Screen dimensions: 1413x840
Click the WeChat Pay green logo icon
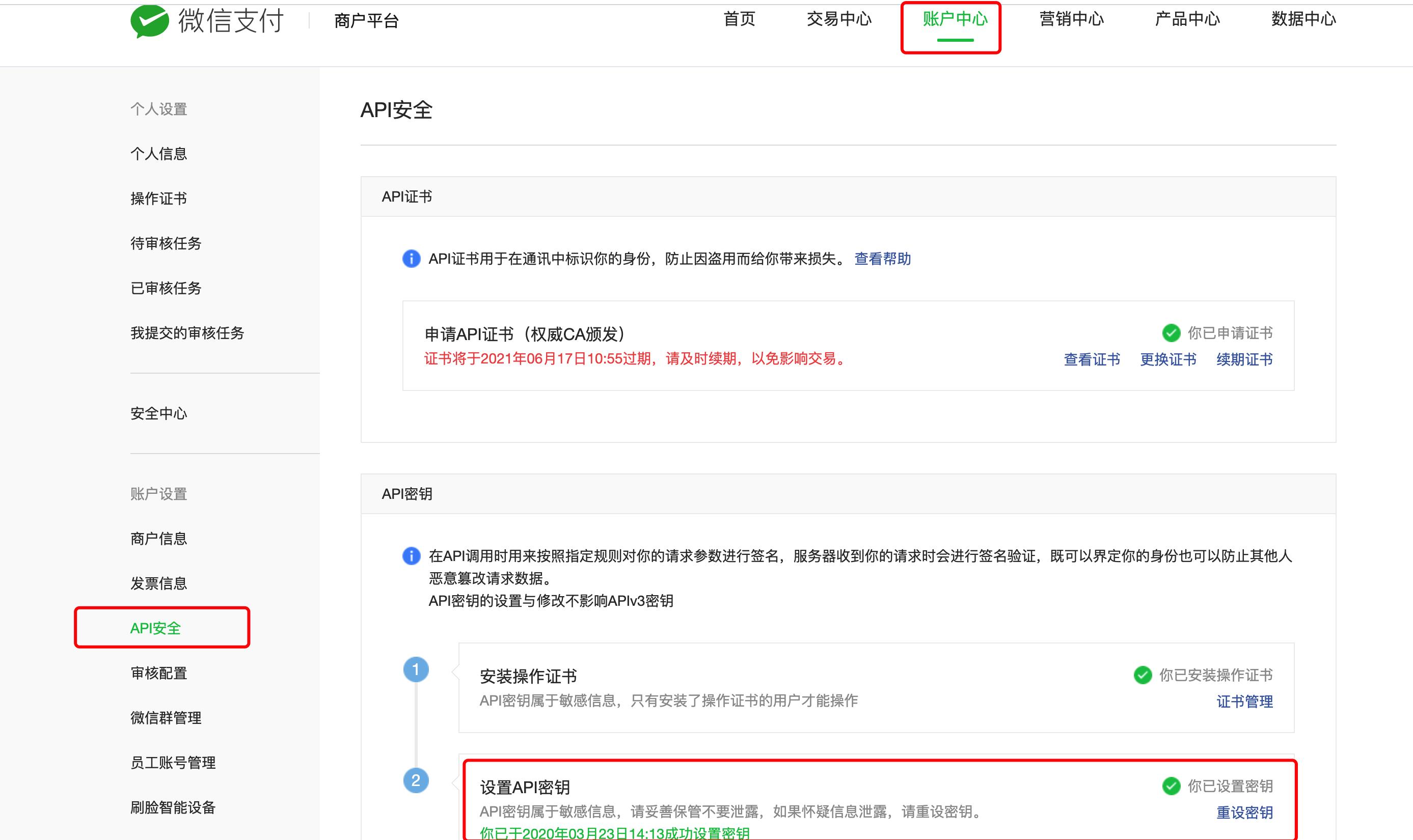click(x=150, y=21)
